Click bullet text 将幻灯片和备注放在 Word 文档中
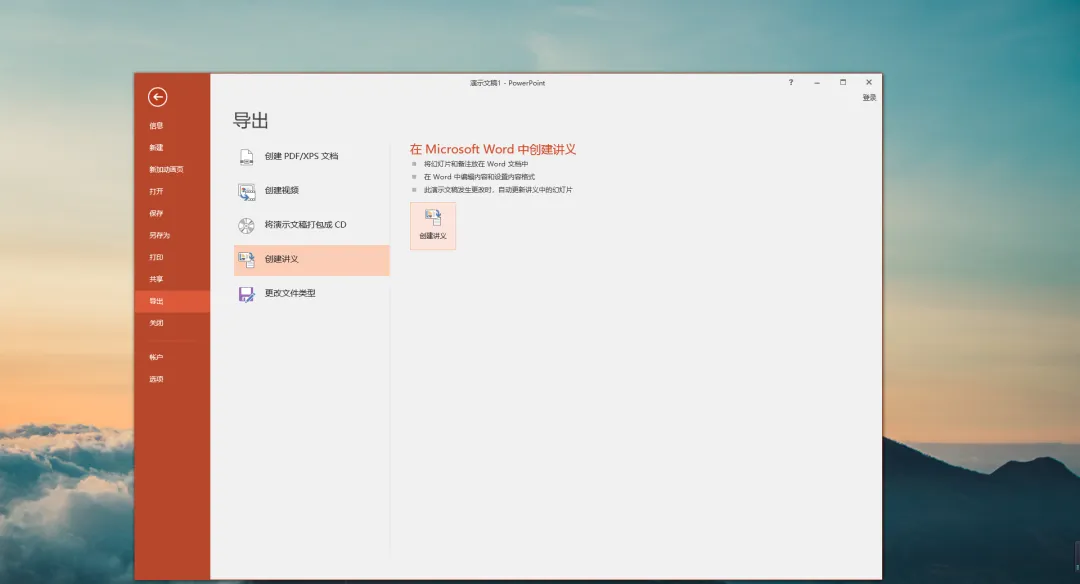 (476, 164)
